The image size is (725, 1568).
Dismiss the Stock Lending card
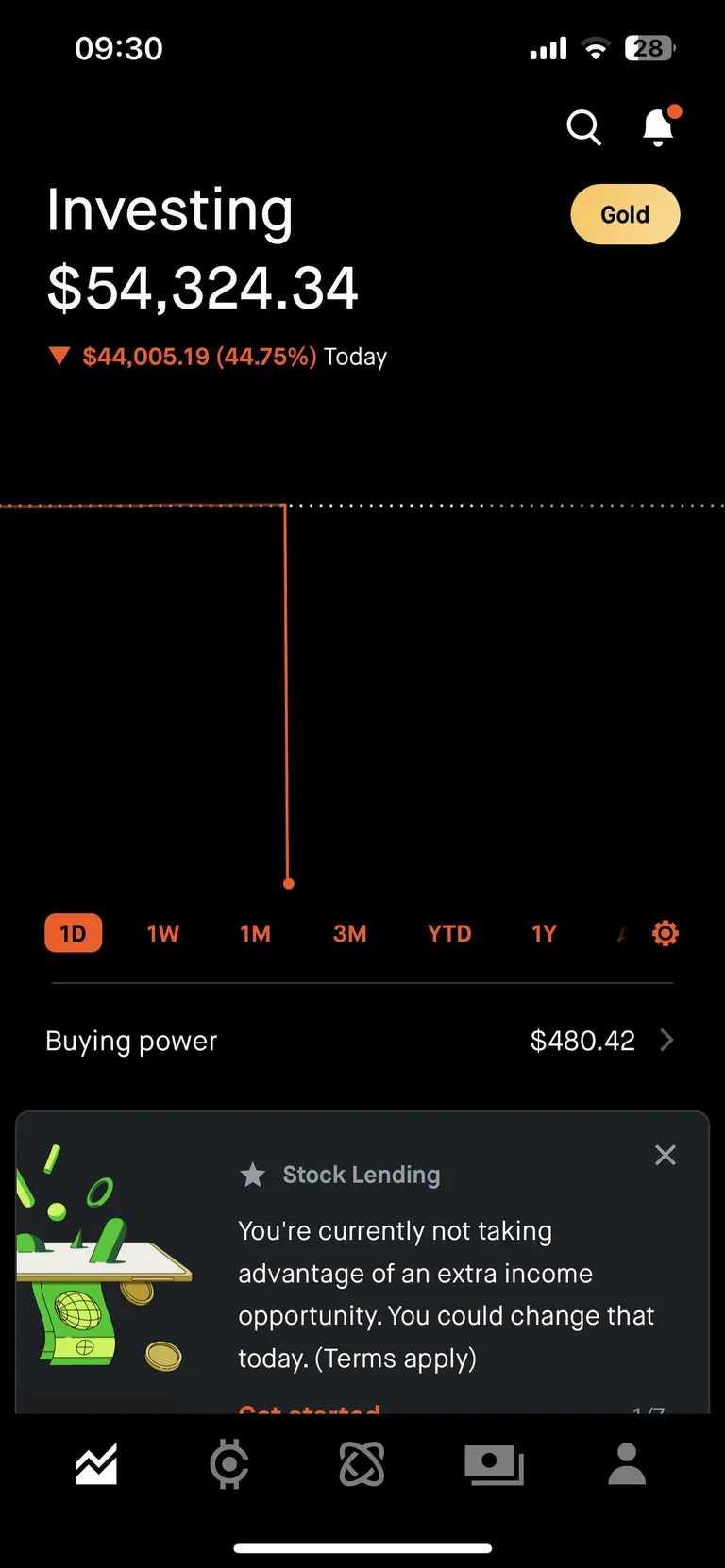click(666, 1155)
